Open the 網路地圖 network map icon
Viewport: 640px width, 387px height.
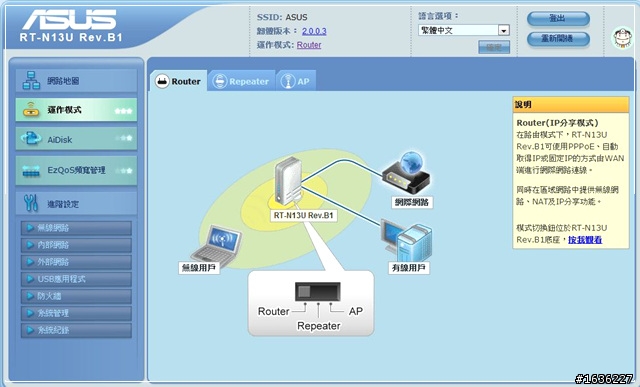click(31, 80)
